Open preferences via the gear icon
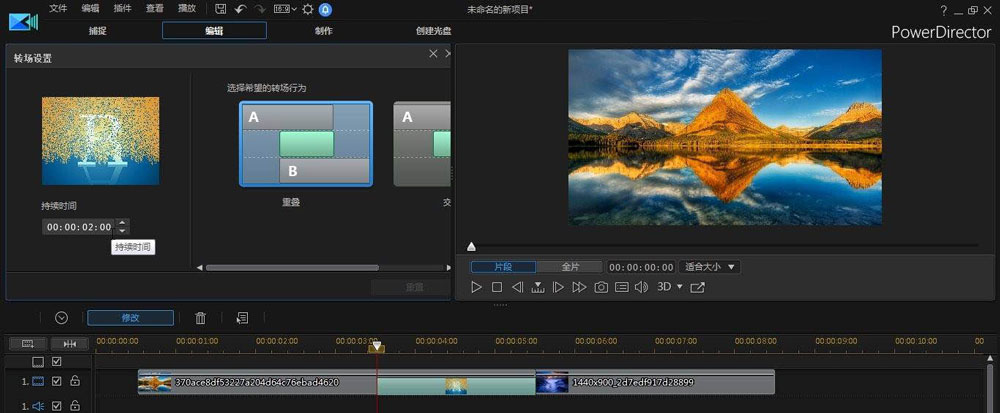Screen dimensions: 1000x413 pyautogui.click(x=307, y=9)
